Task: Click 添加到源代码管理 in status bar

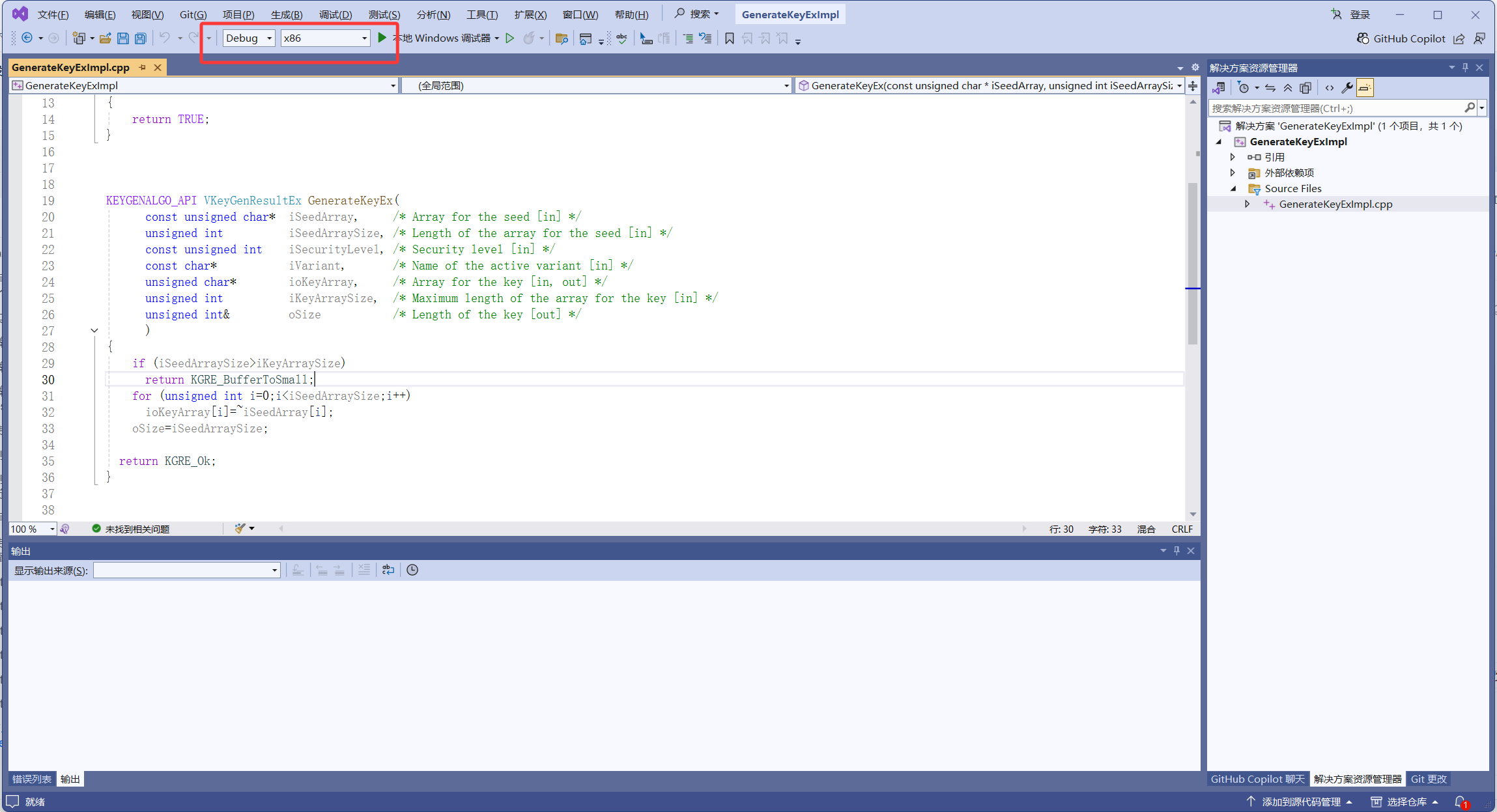Action: pyautogui.click(x=1301, y=802)
